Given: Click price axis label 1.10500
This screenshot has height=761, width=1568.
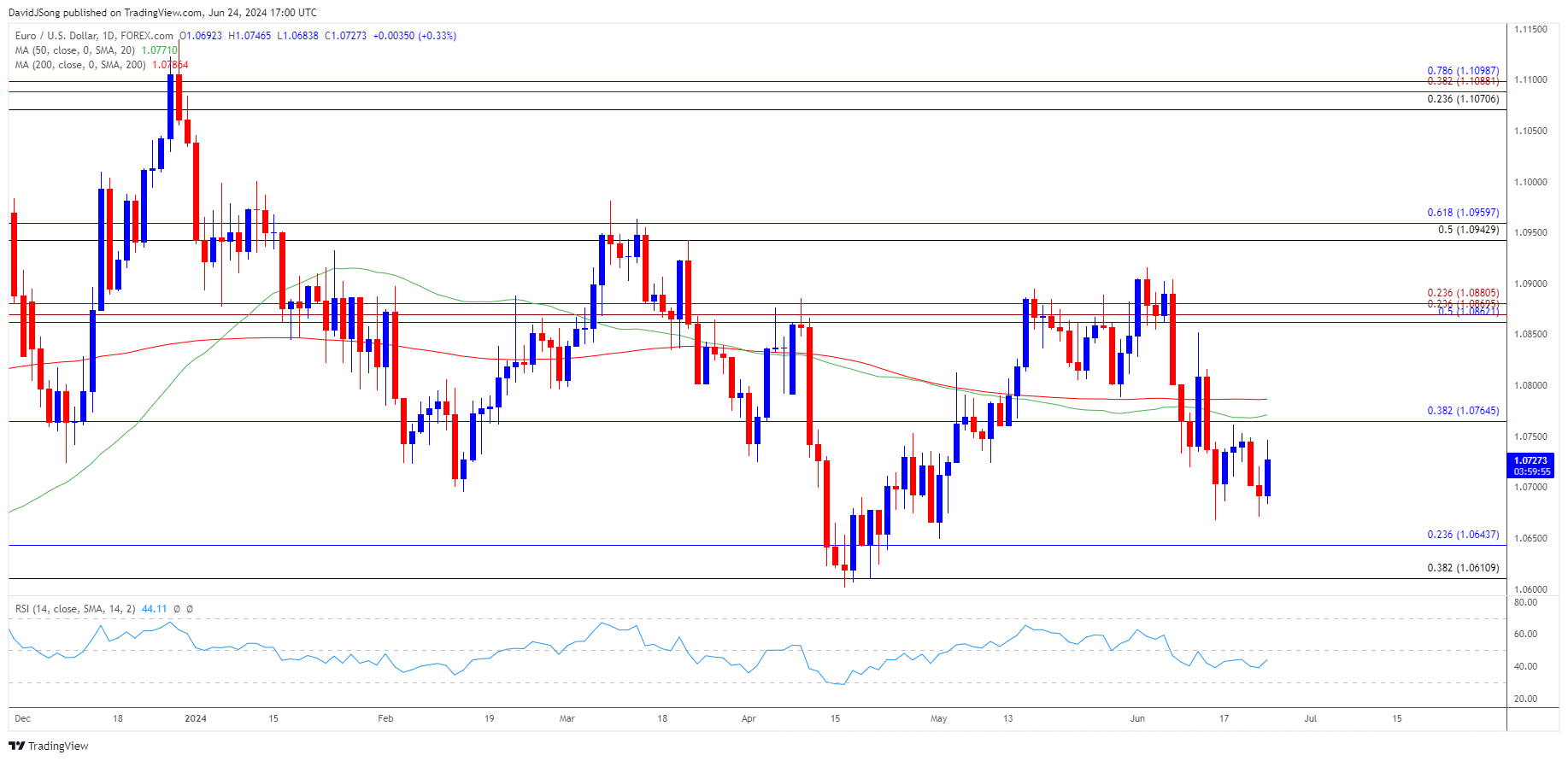Looking at the screenshot, I should (1530, 131).
